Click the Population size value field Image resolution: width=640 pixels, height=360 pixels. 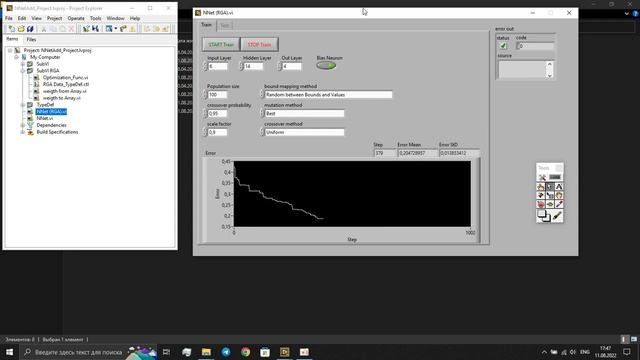217,95
